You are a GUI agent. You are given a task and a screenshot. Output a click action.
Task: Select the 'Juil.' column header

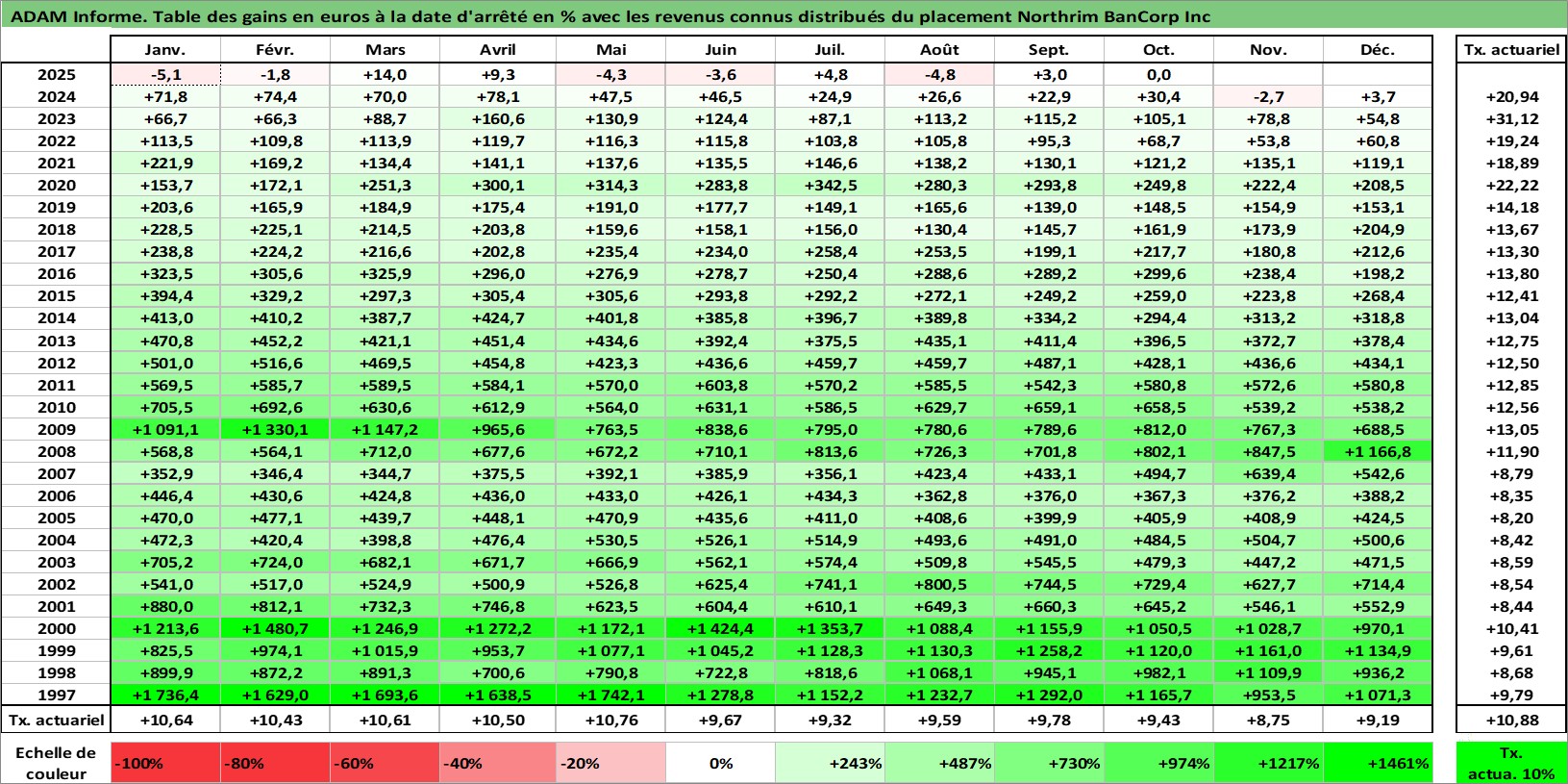(x=830, y=50)
